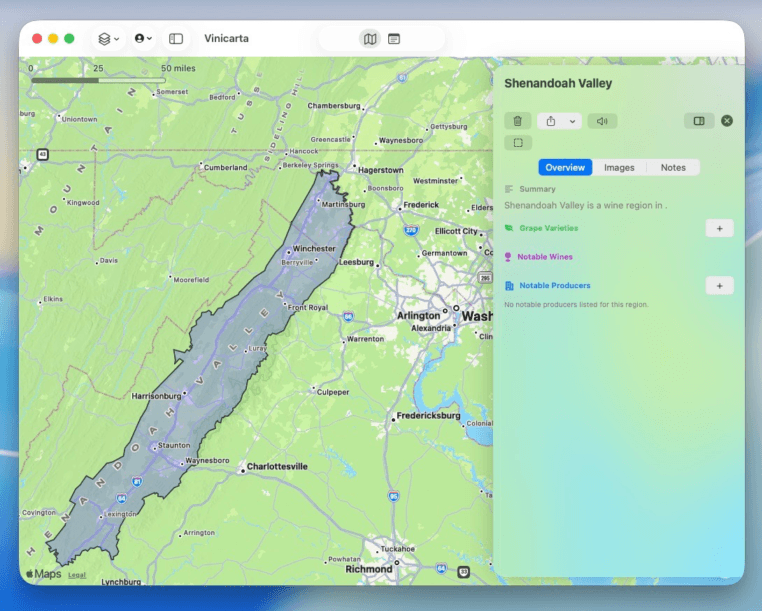The height and width of the screenshot is (611, 762).
Task: Click the Waynesboro label near Staunton
Action: tap(207, 460)
